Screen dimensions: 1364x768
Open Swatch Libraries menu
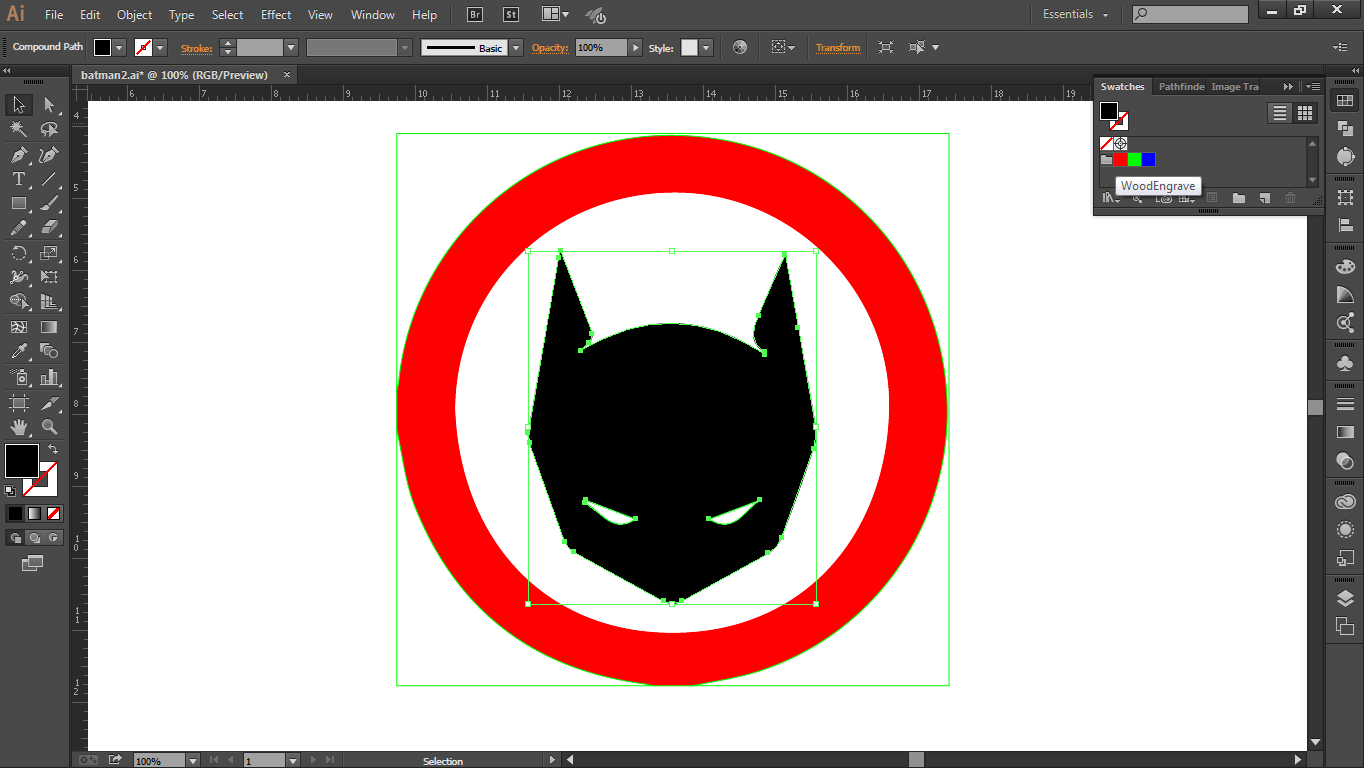(1111, 198)
